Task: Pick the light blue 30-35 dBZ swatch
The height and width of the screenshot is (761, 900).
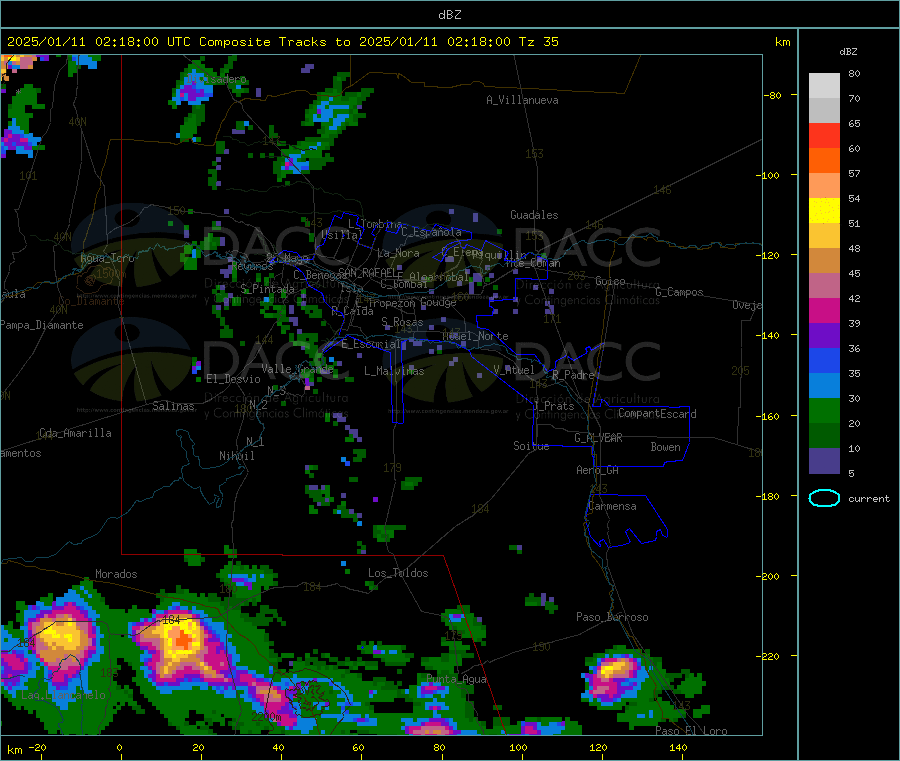Action: (x=824, y=386)
